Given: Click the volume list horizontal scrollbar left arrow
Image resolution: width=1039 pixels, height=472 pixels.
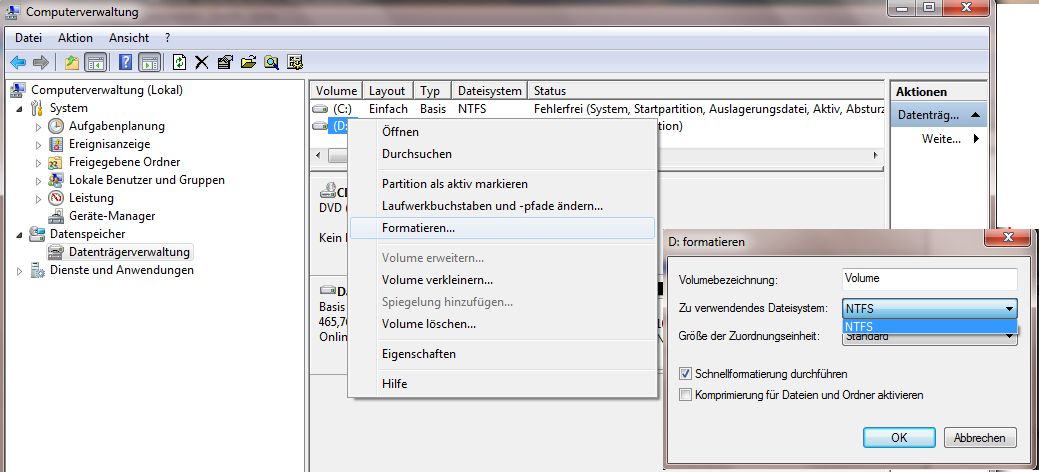Looking at the screenshot, I should click(x=318, y=155).
